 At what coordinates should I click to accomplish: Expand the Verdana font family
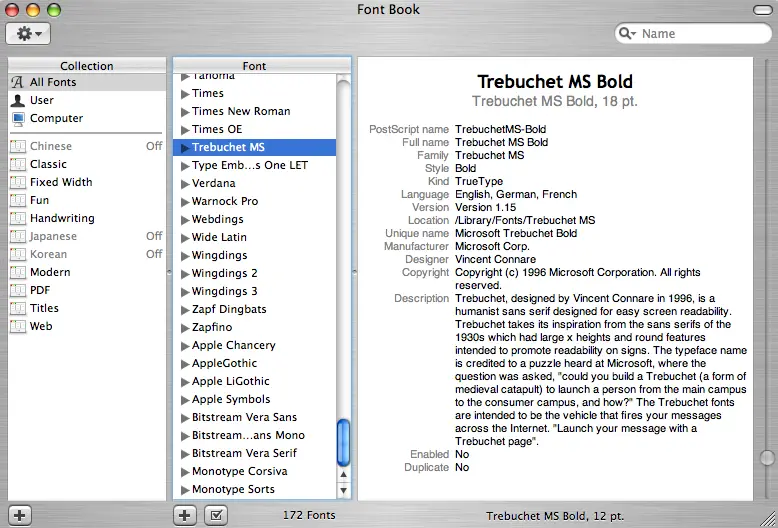point(185,184)
